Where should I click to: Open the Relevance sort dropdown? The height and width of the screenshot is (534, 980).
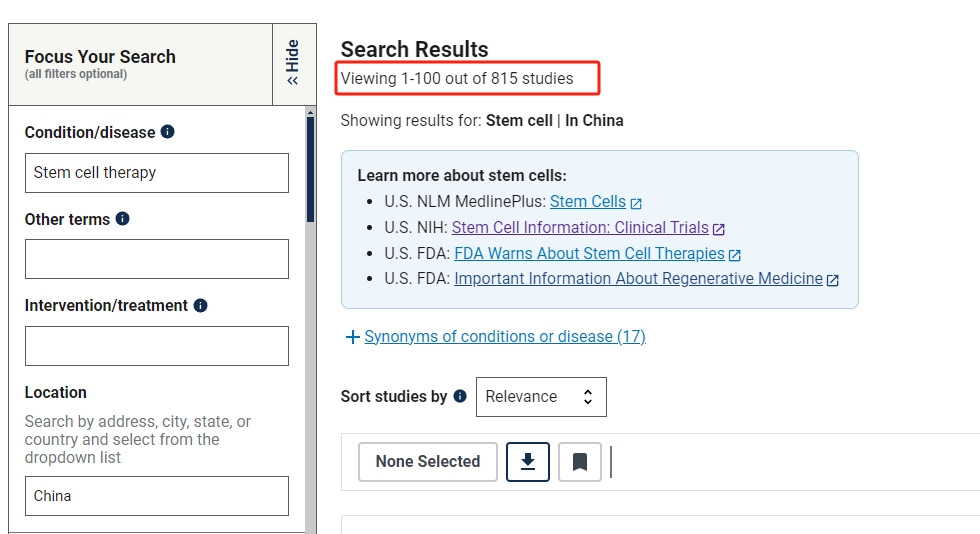541,397
